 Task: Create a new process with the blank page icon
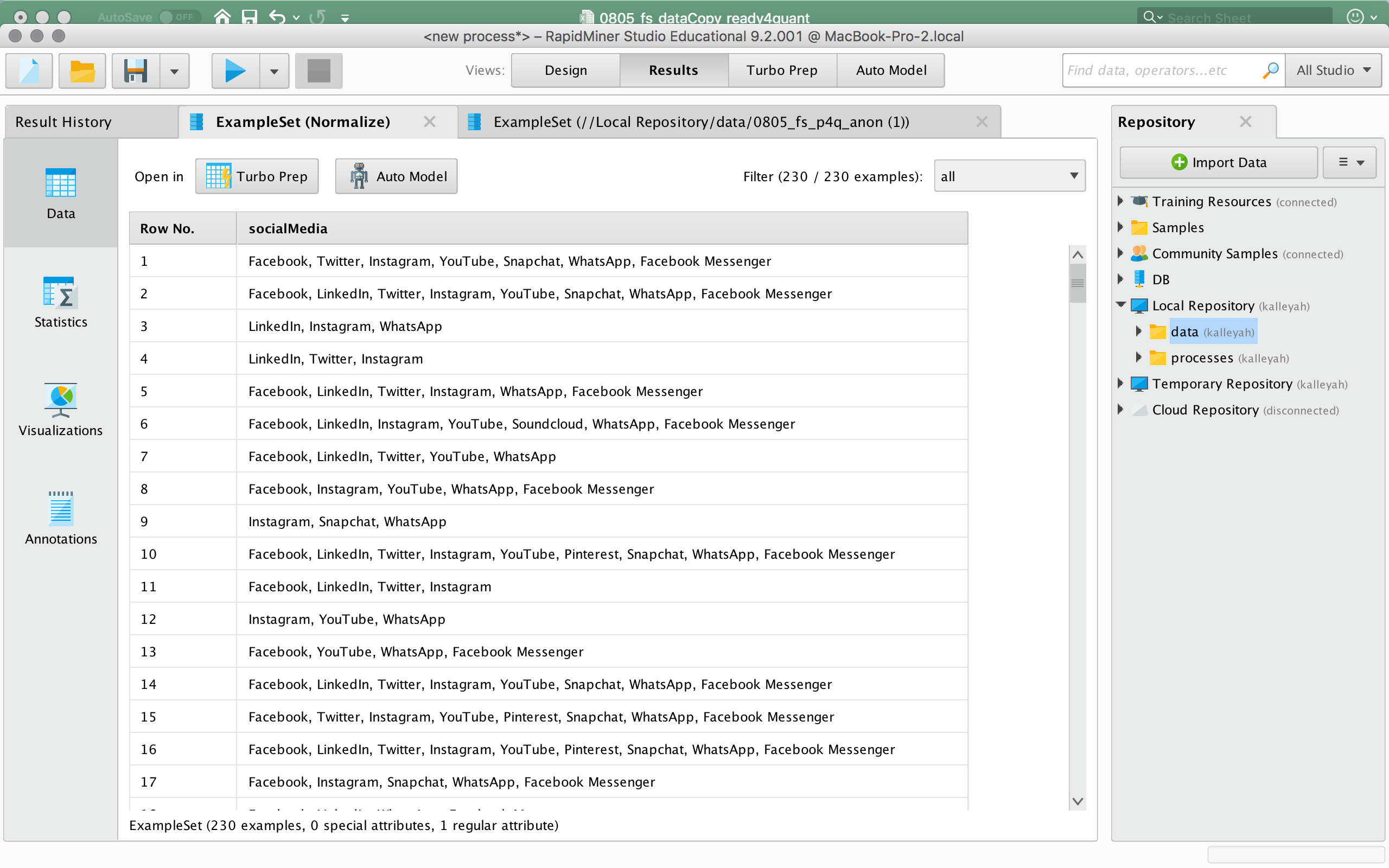29,71
